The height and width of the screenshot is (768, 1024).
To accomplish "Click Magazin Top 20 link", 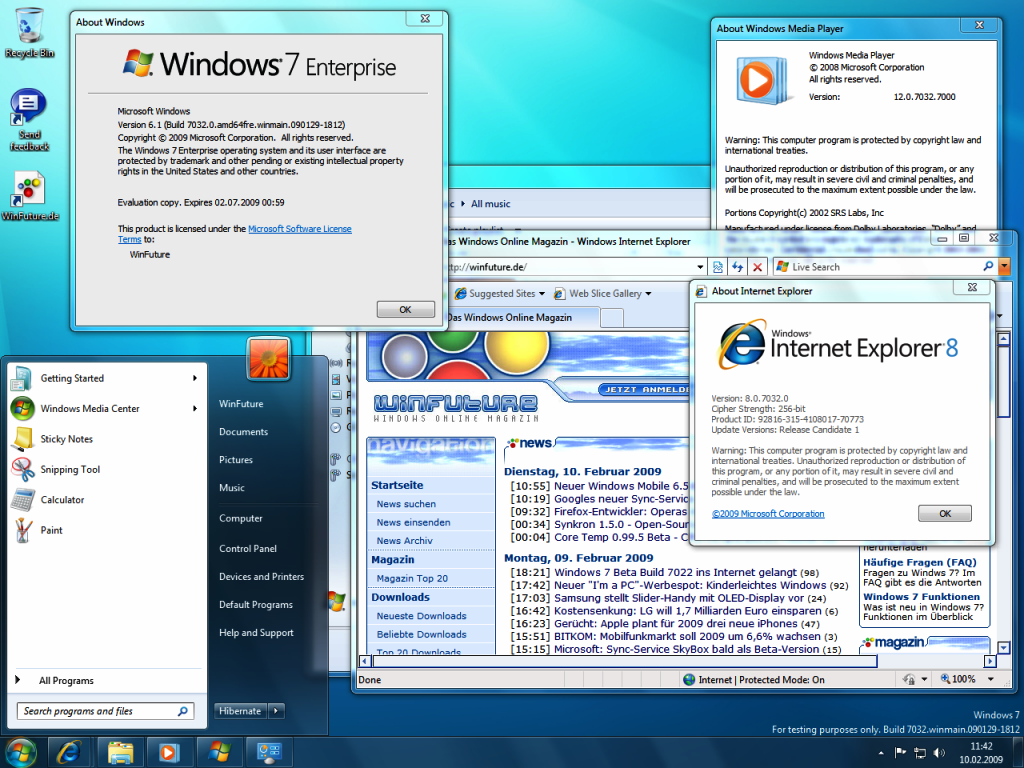I will coord(412,579).
